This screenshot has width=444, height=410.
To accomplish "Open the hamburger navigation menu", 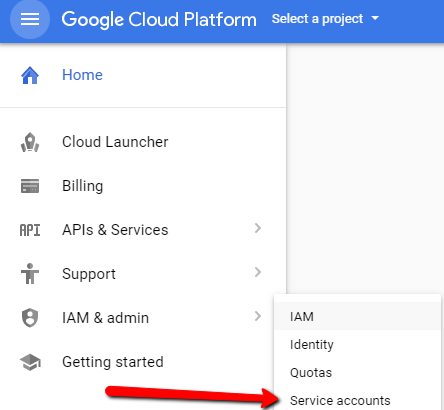I will (30, 19).
